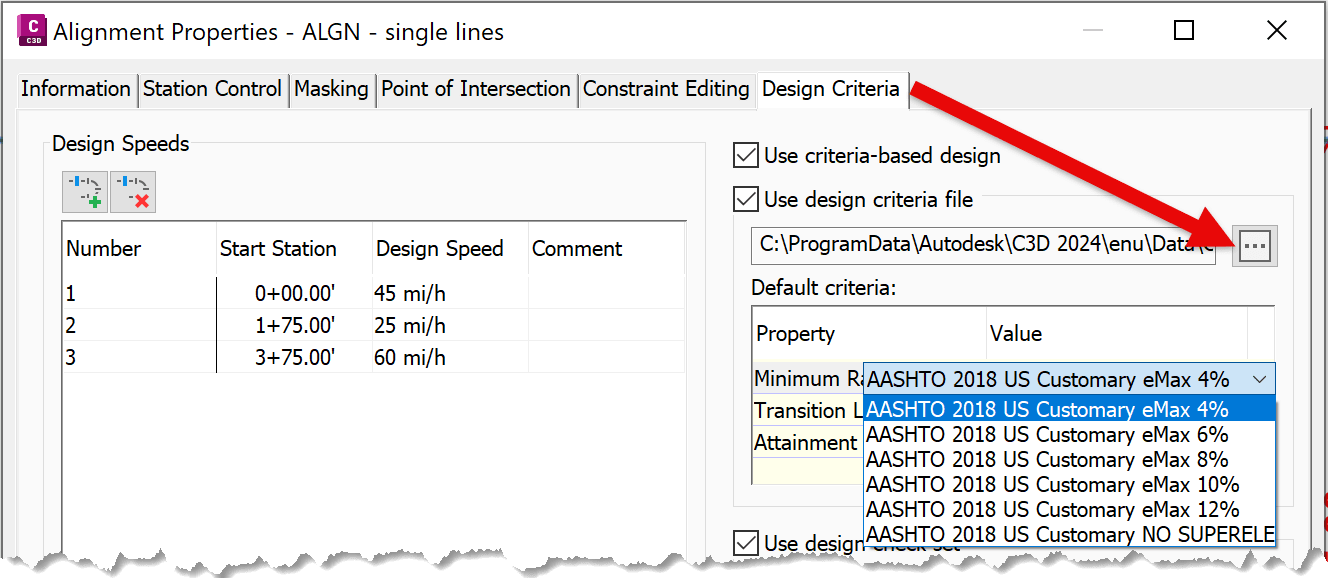Image resolution: width=1328 pixels, height=578 pixels.
Task: Click the Number column header
Action: [x=139, y=249]
